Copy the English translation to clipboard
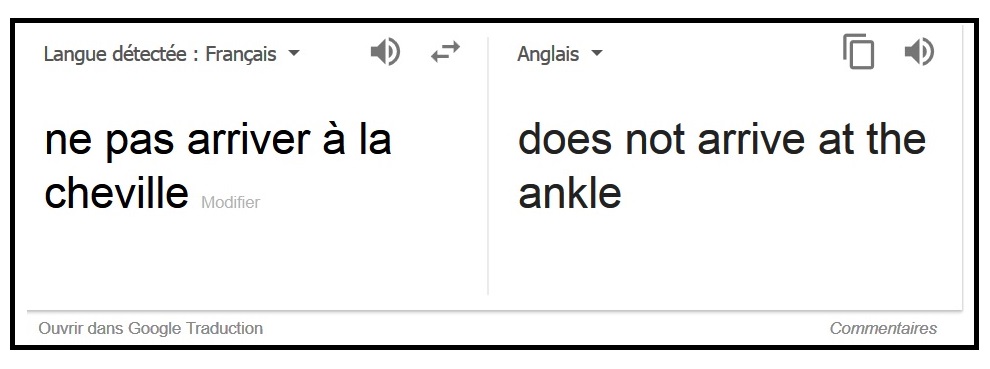 pyautogui.click(x=859, y=52)
